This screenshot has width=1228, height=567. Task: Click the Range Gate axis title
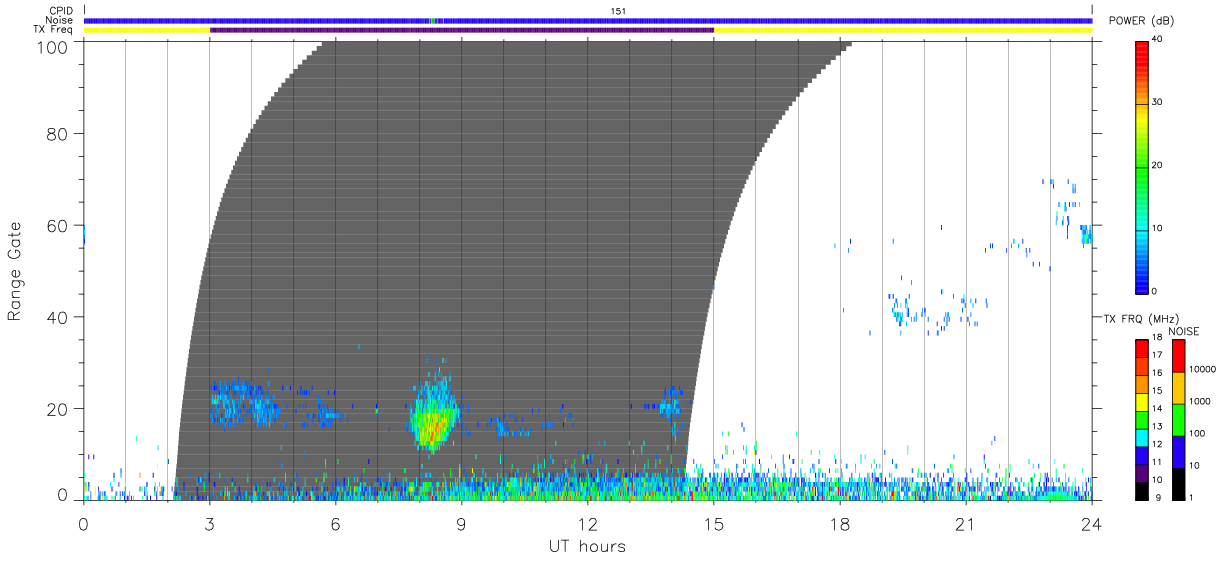tap(15, 271)
